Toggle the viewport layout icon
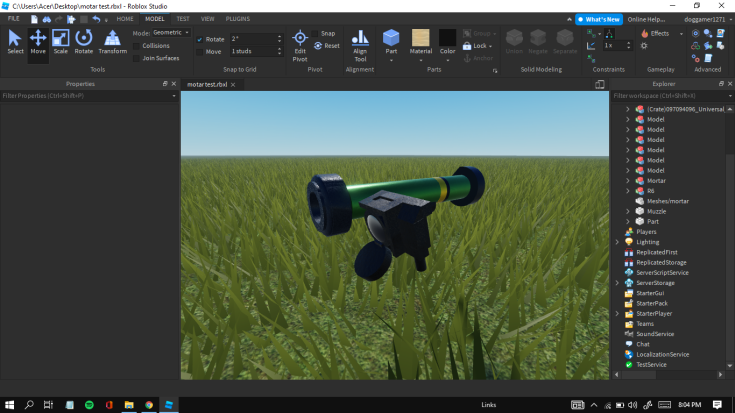This screenshot has width=735, height=413. (x=600, y=84)
